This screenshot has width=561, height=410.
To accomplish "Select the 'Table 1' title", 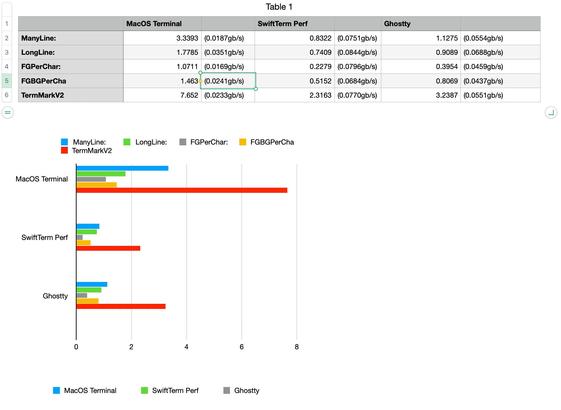I will coord(279,7).
